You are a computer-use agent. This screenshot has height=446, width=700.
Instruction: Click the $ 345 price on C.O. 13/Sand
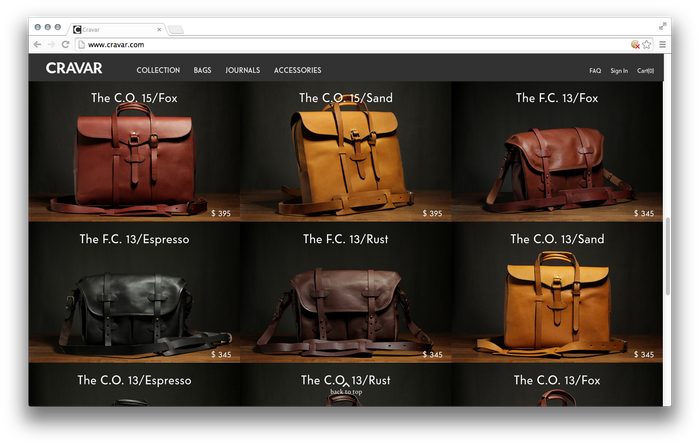(x=644, y=354)
